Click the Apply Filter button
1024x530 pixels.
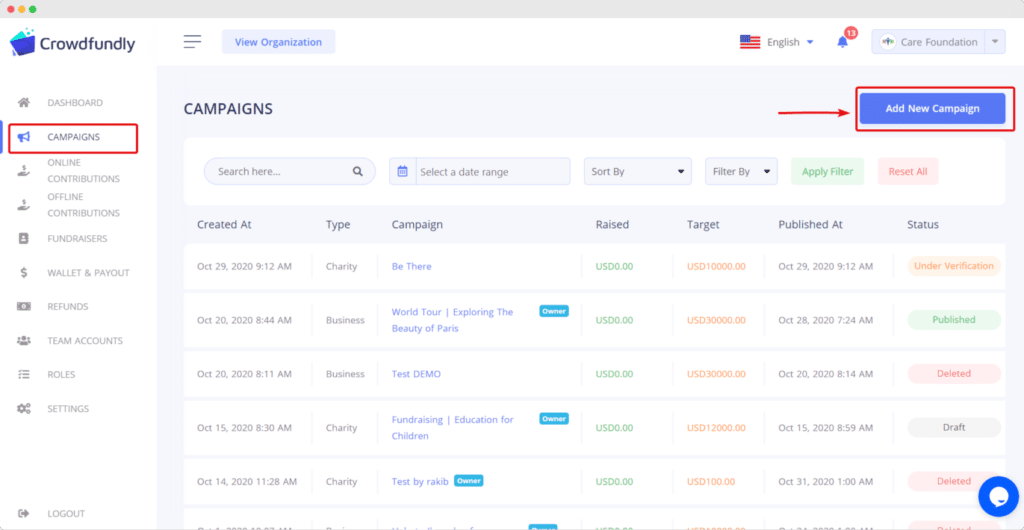pos(827,172)
